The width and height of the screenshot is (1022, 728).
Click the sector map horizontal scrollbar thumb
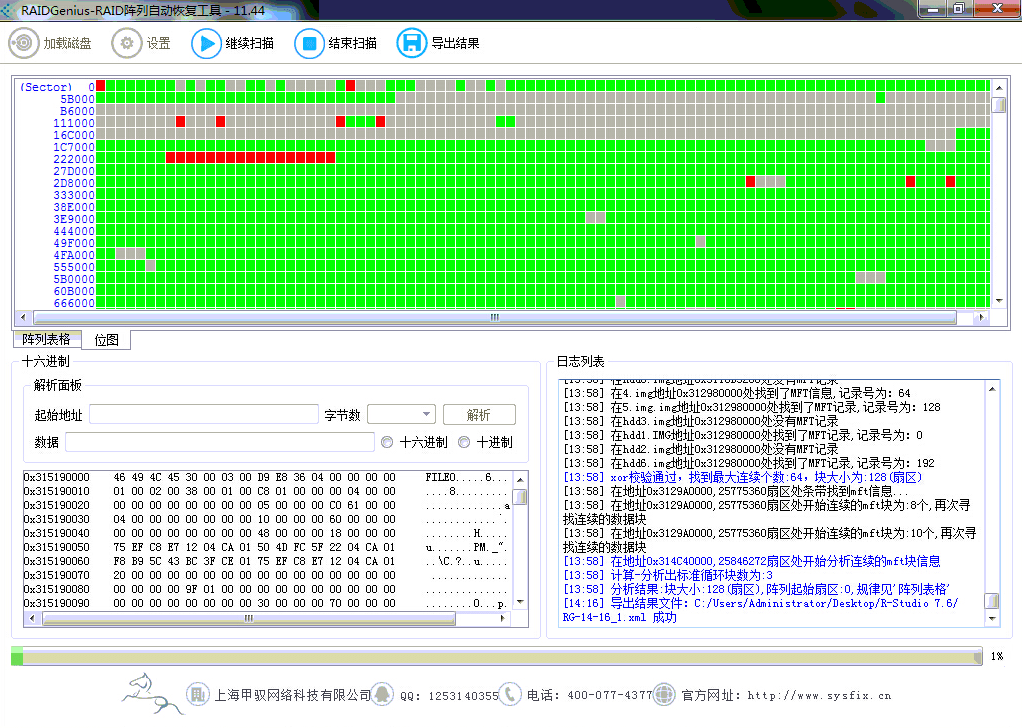(495, 317)
